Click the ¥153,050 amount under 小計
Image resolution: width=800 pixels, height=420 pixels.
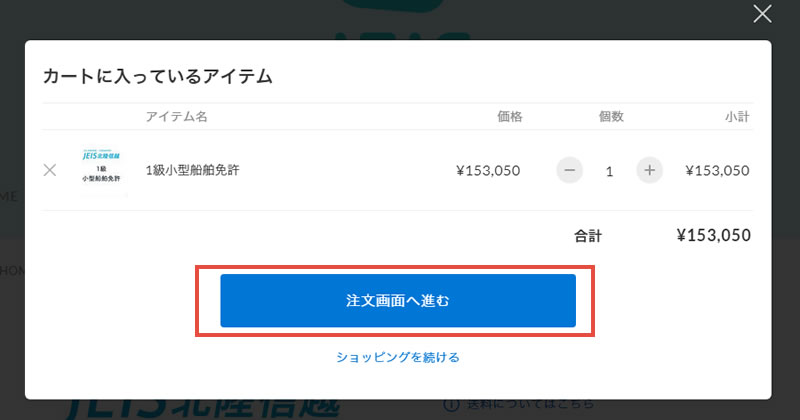coord(717,170)
